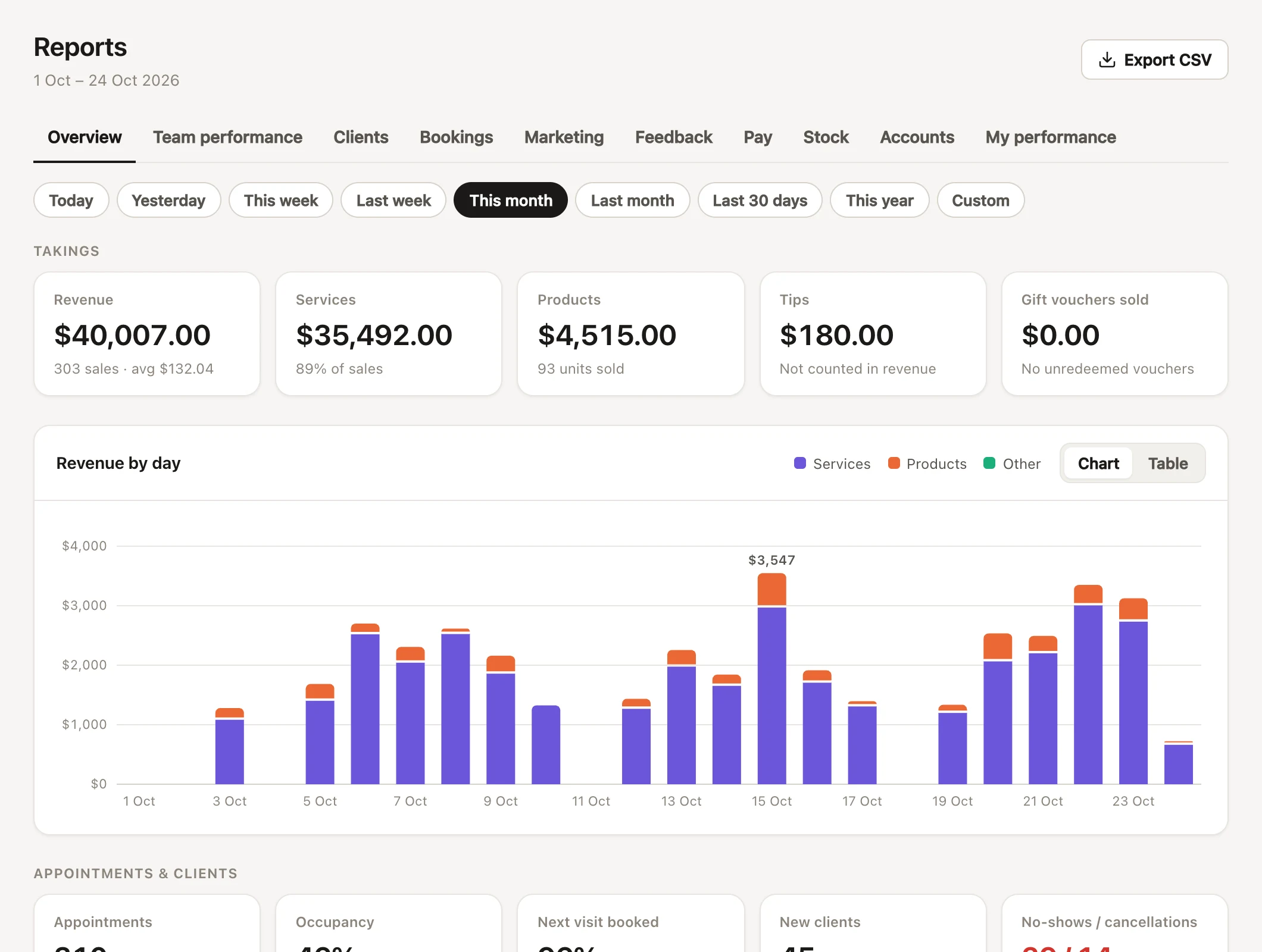Go to the Bookings tab

click(x=457, y=137)
